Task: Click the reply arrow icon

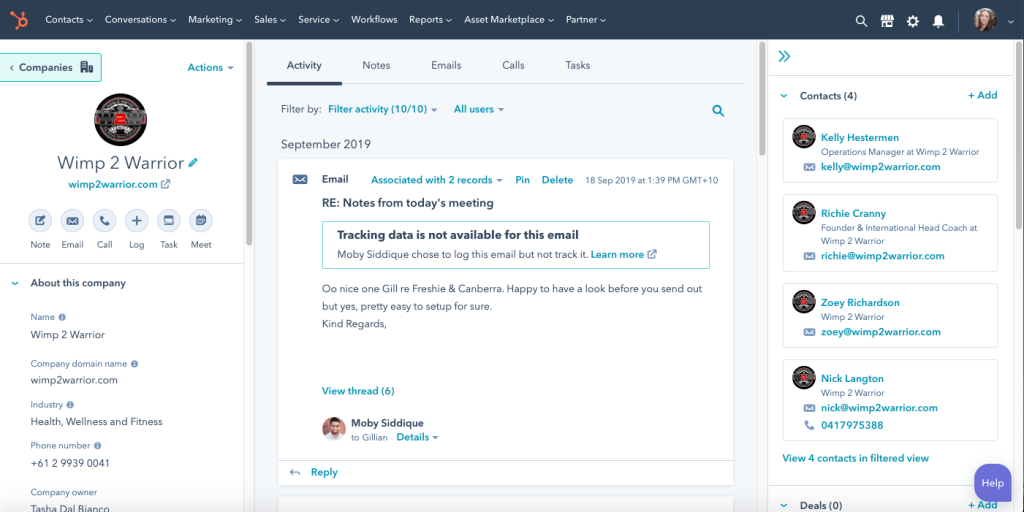Action: [x=295, y=472]
